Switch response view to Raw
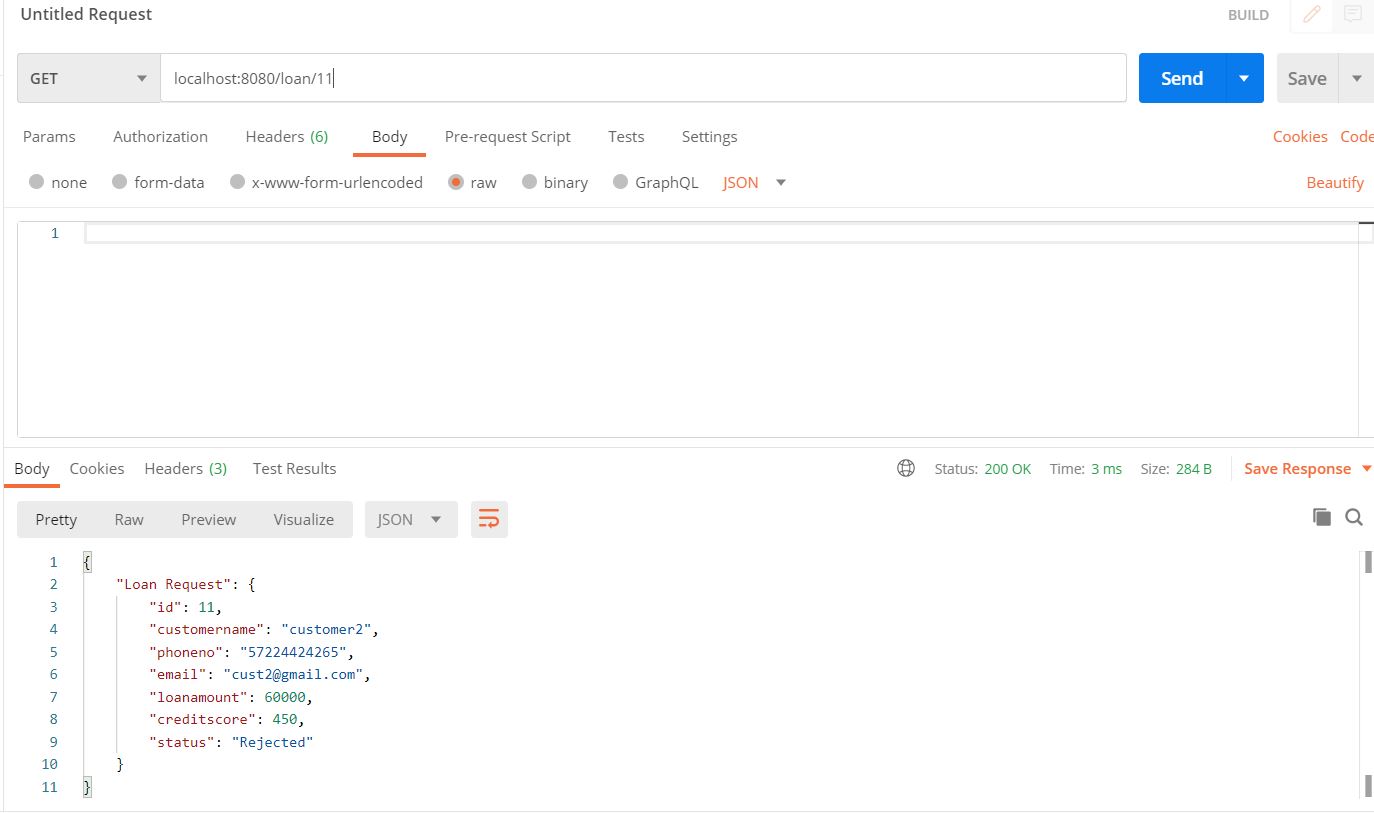The height and width of the screenshot is (813, 1374). click(129, 519)
